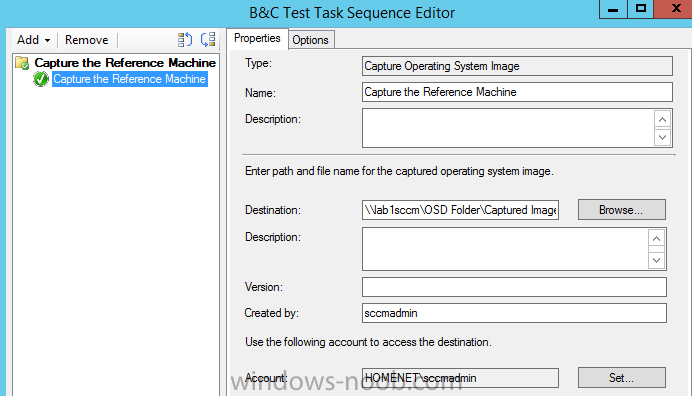Click into the Created by field
The width and height of the screenshot is (692, 396).
pos(514,313)
